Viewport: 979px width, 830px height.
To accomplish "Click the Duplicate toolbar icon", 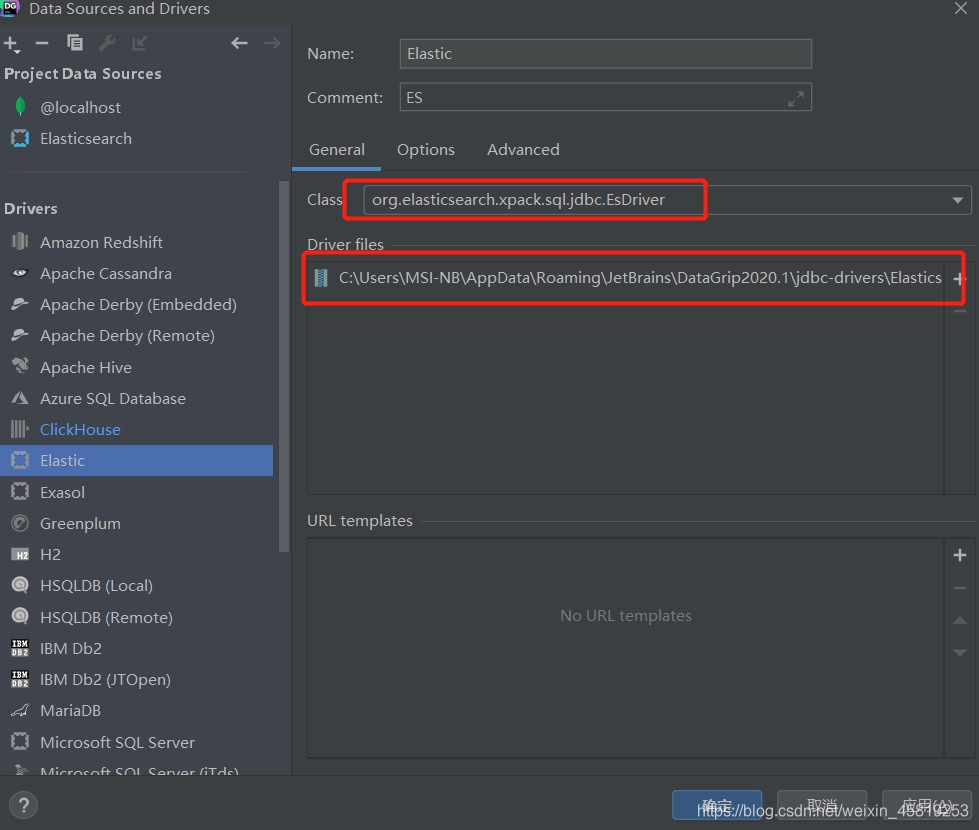I will (x=75, y=42).
